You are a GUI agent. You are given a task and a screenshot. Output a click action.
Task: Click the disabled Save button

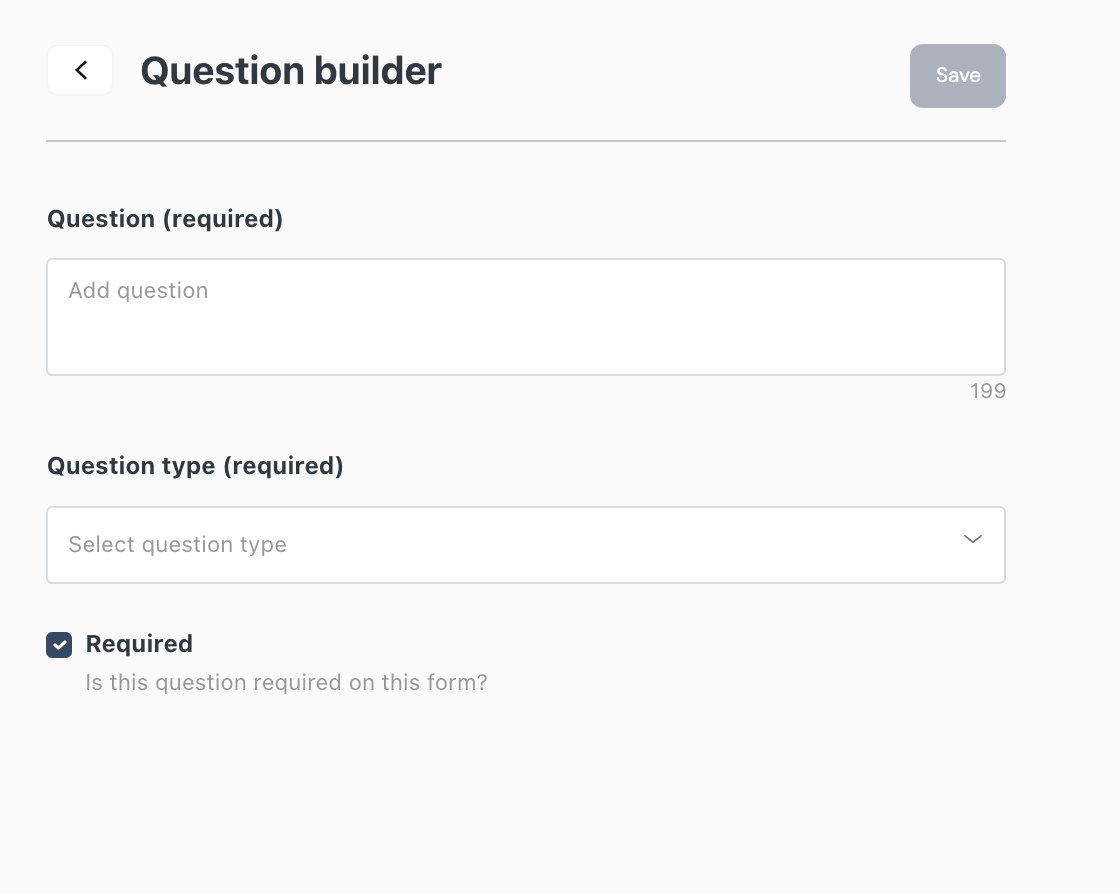tap(957, 76)
